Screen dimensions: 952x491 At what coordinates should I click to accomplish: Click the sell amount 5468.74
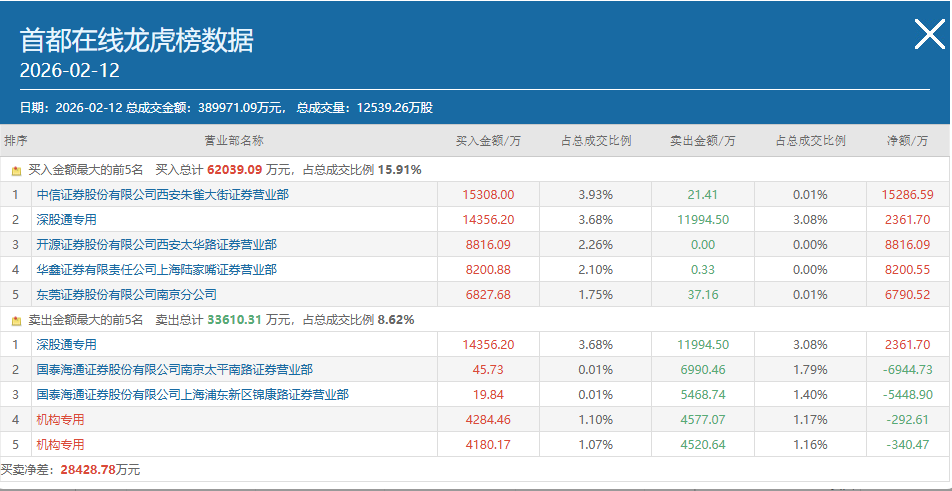703,394
